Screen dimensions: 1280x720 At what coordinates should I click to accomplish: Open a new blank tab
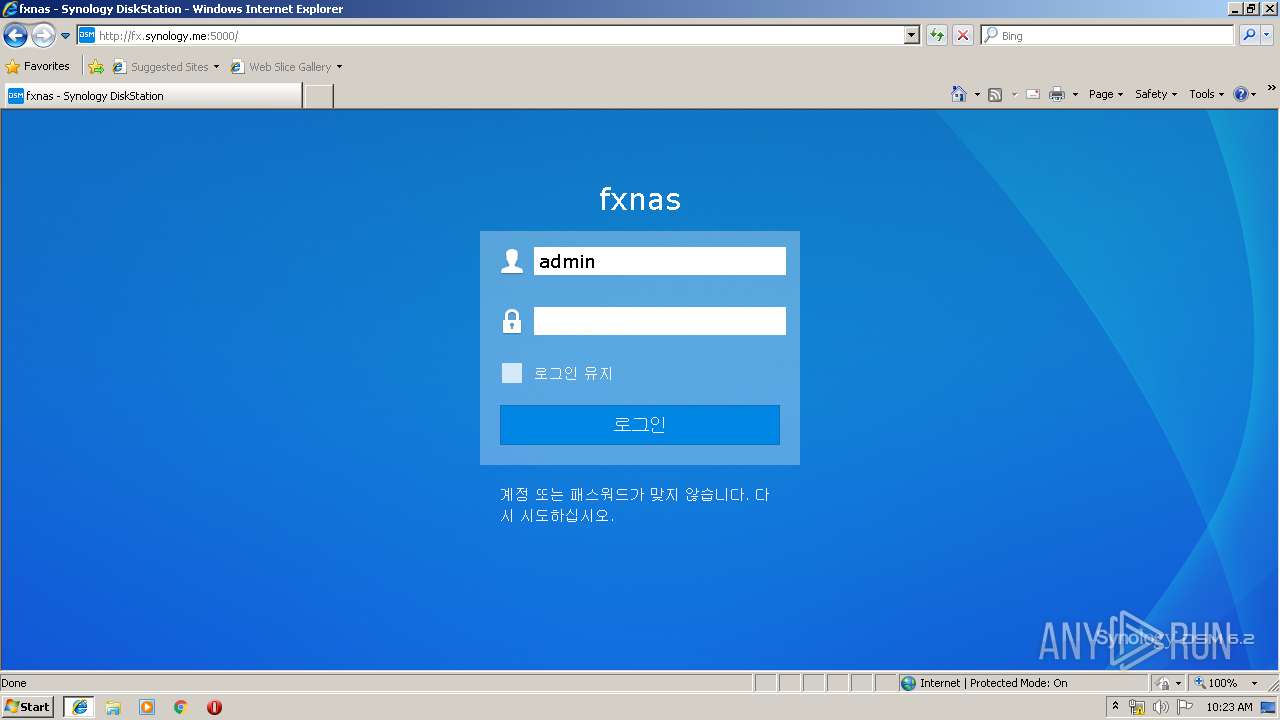click(318, 96)
